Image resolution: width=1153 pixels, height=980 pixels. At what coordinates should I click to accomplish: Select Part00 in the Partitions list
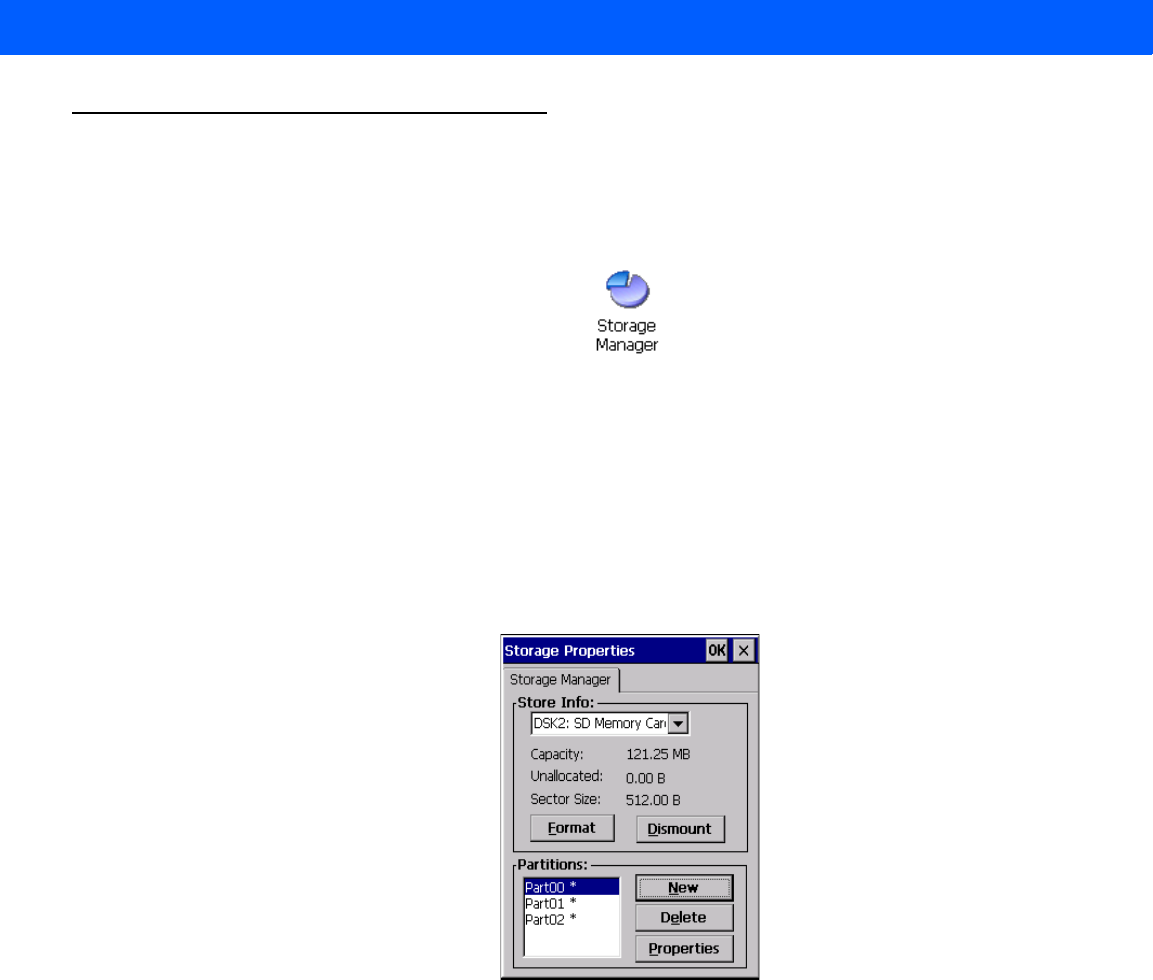571,887
